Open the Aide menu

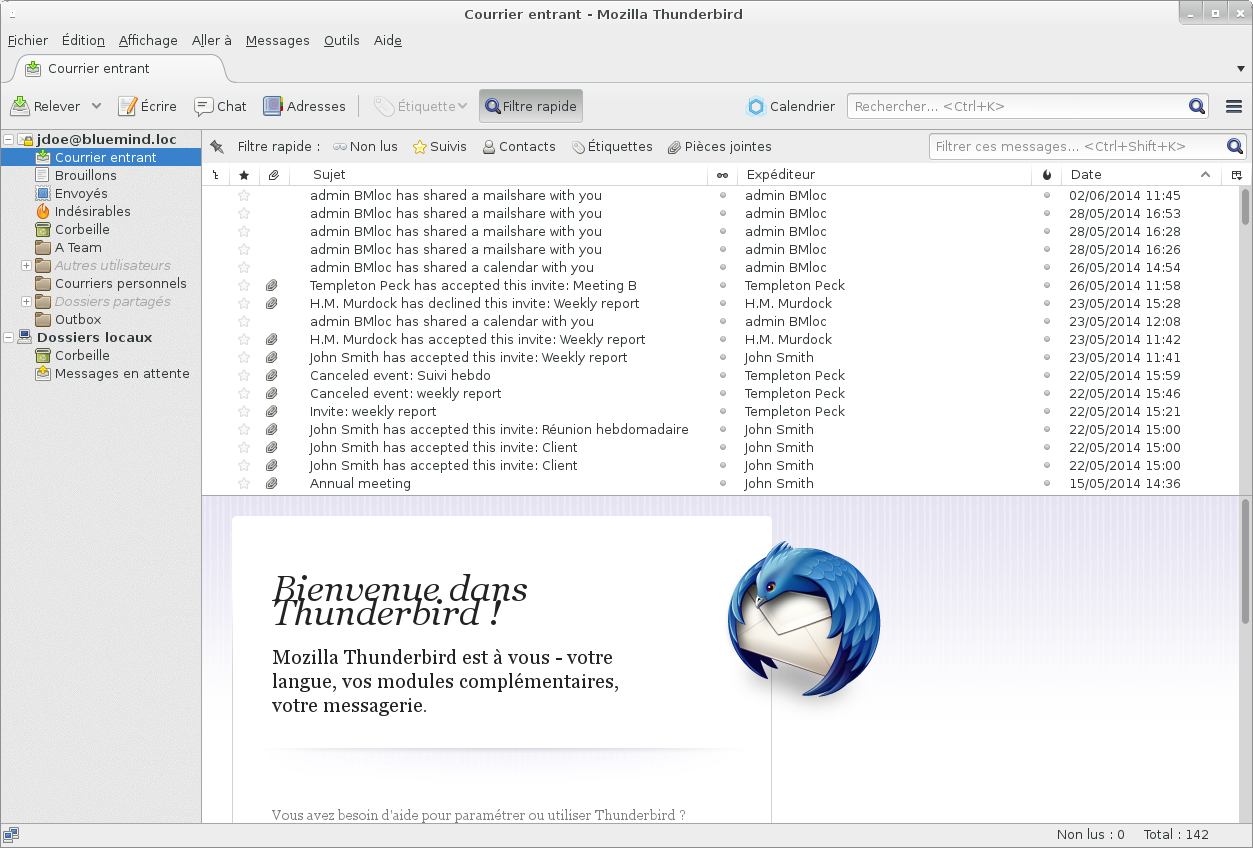point(388,41)
